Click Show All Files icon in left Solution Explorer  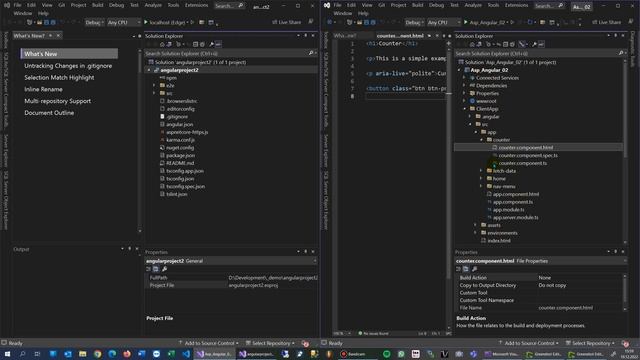point(202,44)
